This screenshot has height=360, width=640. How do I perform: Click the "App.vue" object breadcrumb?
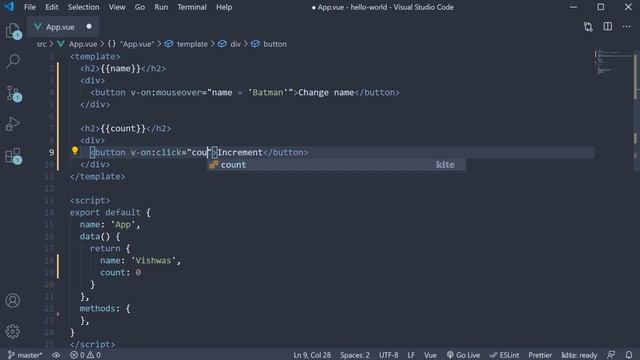[131, 44]
